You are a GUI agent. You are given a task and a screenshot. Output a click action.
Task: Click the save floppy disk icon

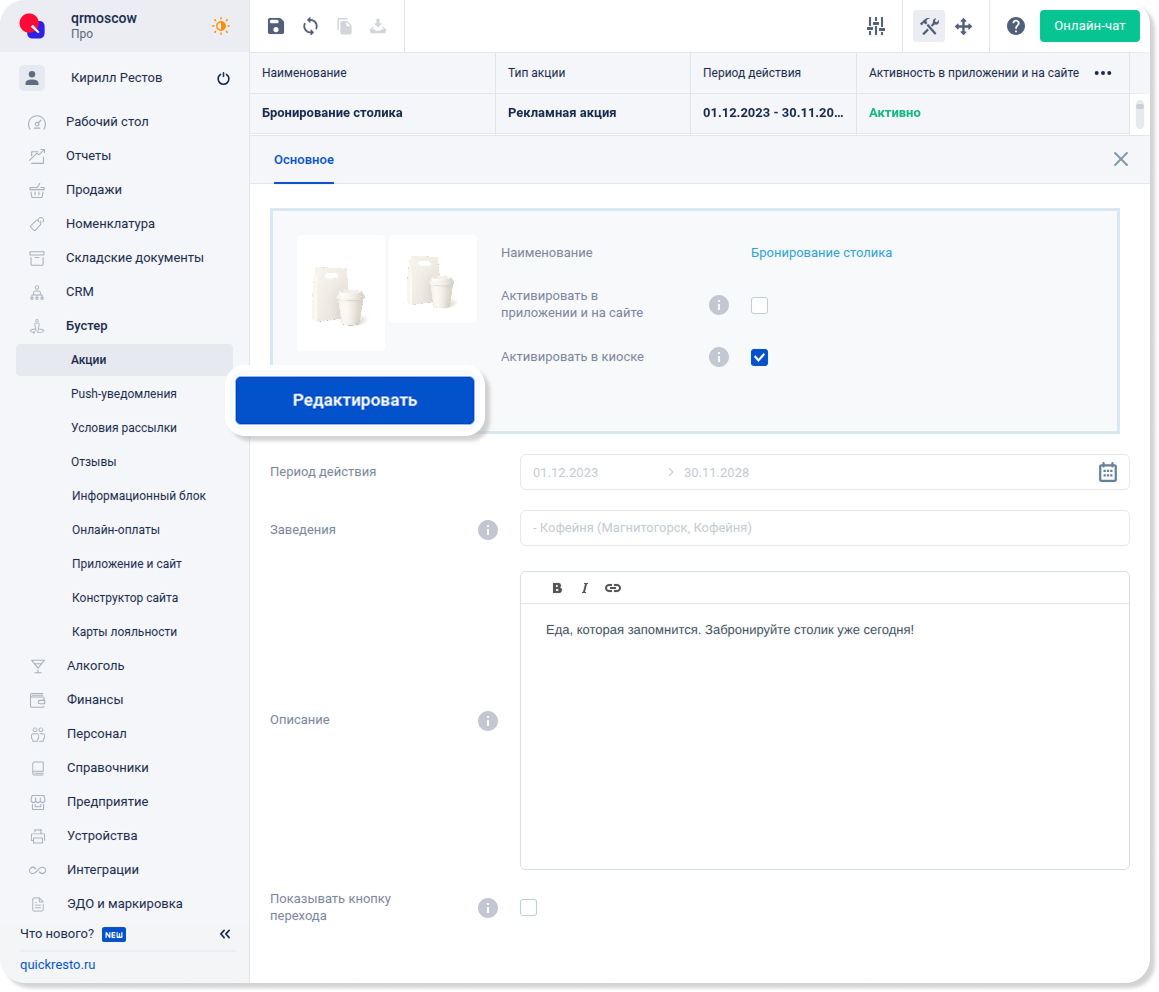click(x=276, y=27)
